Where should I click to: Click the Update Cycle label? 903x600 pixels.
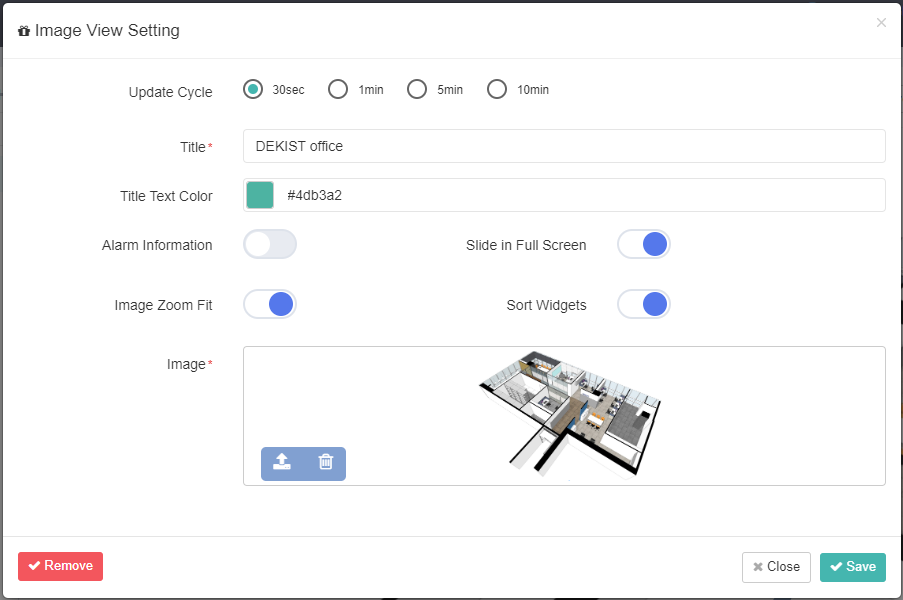click(x=170, y=92)
